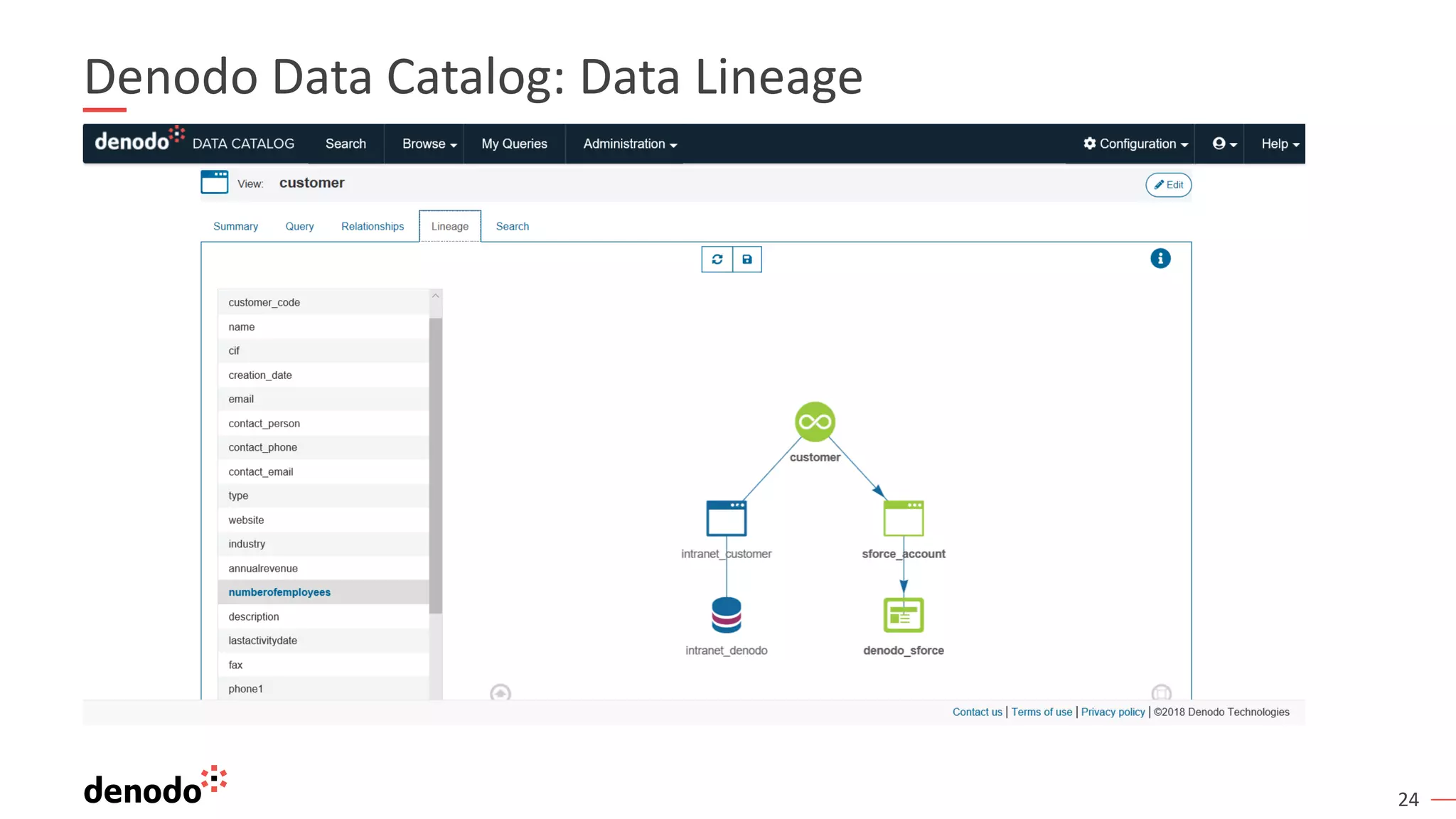Select the green customer infinity node
1456x819 pixels.
point(814,422)
